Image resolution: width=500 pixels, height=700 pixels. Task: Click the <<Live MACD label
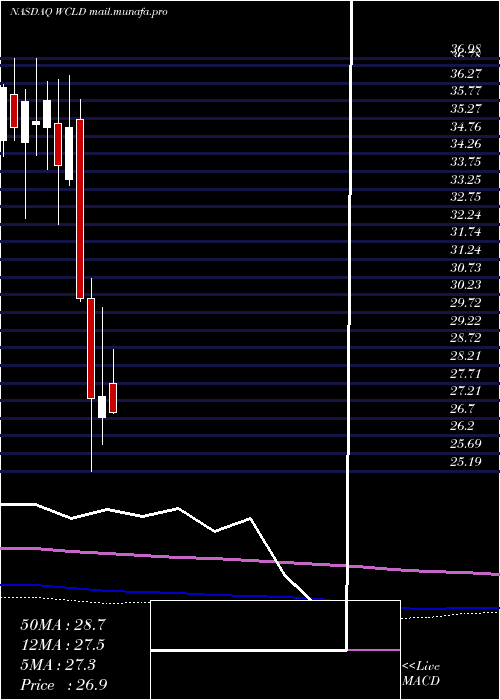point(421,674)
